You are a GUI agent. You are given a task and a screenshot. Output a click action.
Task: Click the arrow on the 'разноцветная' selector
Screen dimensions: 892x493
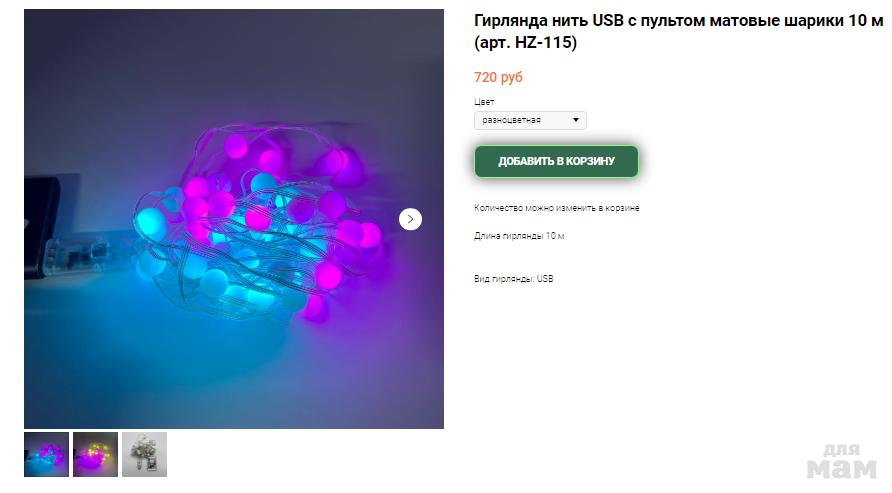(x=576, y=120)
